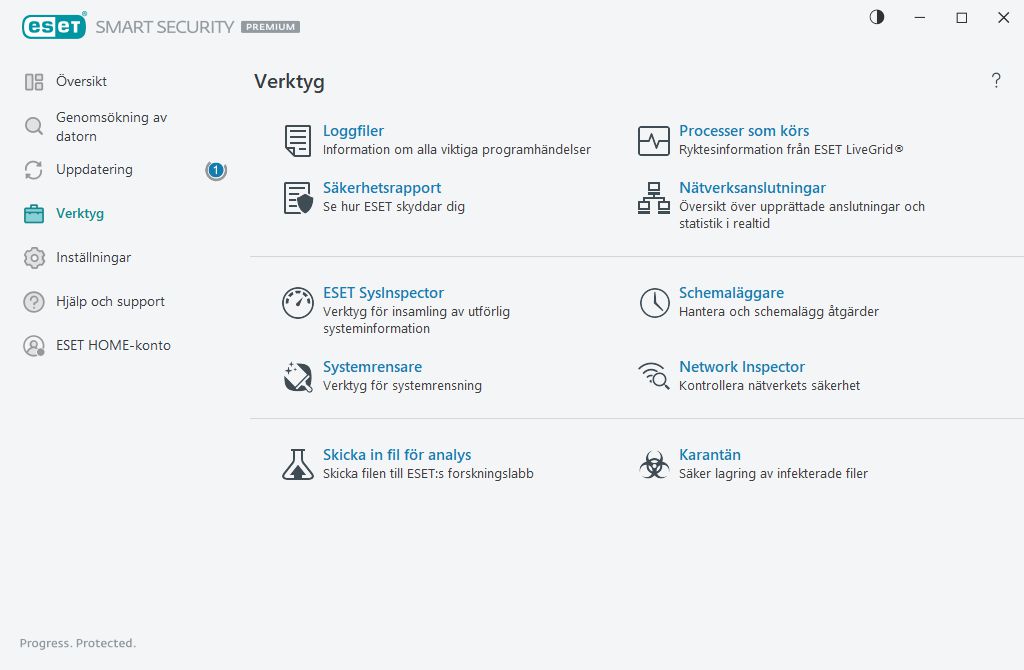Click the Processer som körs monitor icon
Viewport: 1024px width, 670px height.
pos(654,141)
